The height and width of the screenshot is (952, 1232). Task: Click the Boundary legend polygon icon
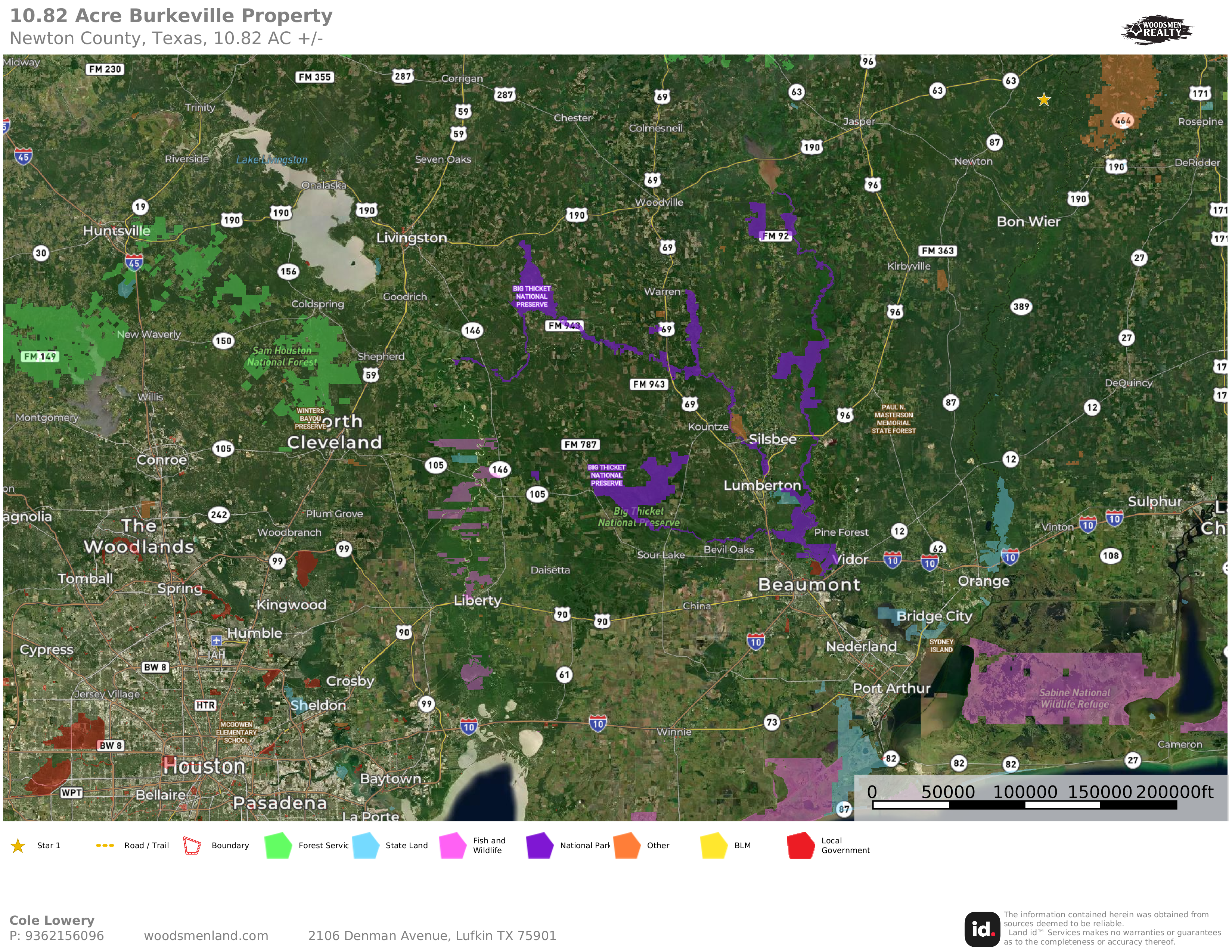tap(192, 845)
